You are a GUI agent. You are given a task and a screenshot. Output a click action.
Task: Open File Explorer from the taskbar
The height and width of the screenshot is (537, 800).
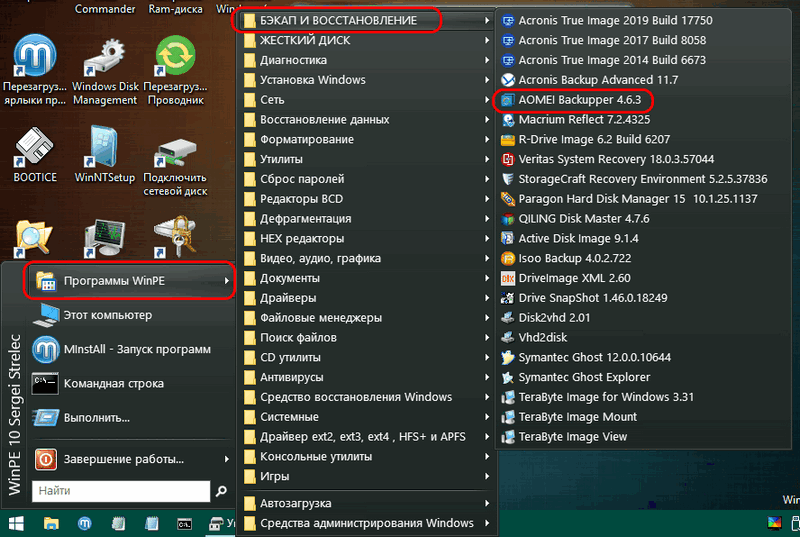pyautogui.click(x=51, y=524)
